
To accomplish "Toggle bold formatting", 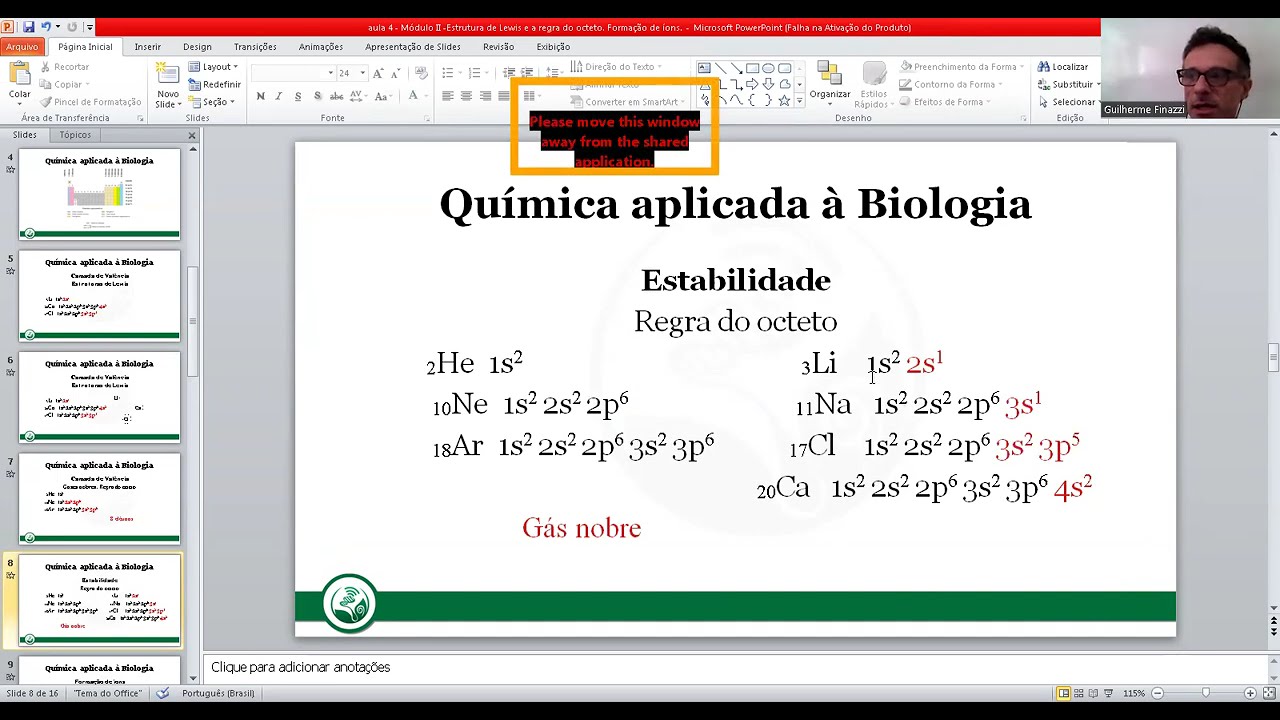I will (x=261, y=96).
